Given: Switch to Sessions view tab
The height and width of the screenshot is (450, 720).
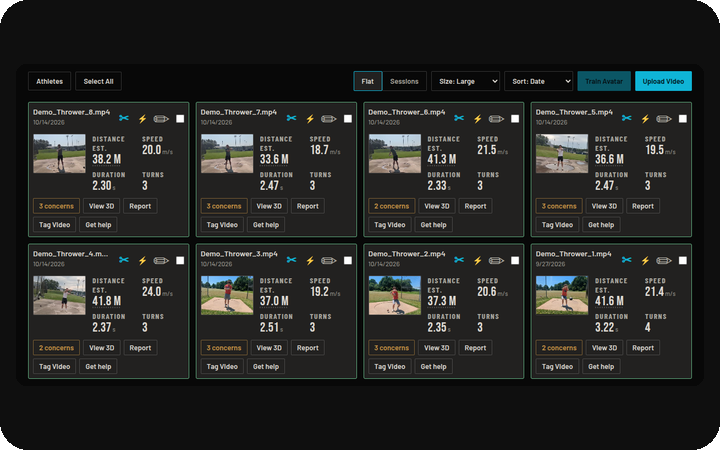Looking at the screenshot, I should coord(404,81).
